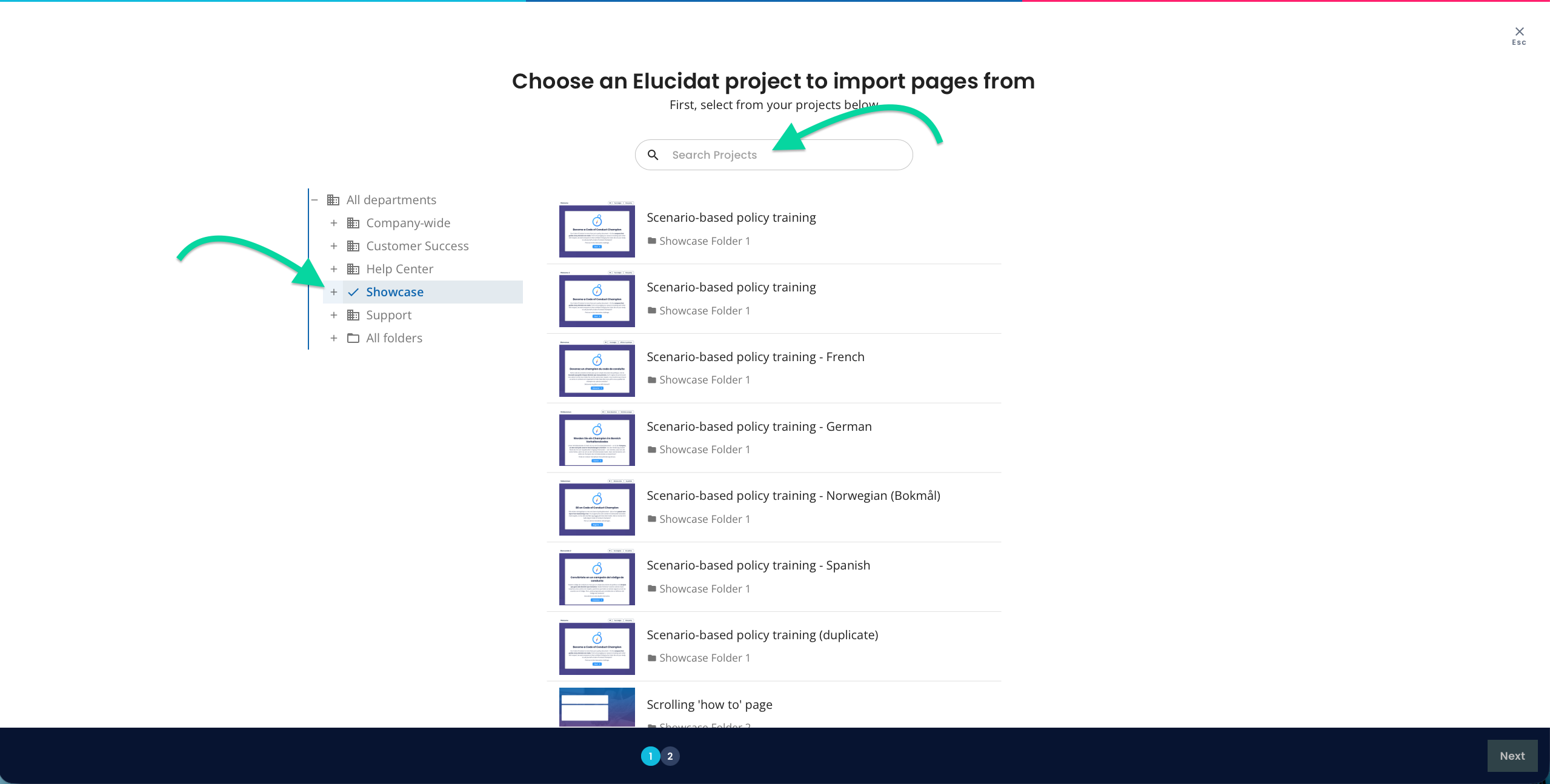
Task: Click the Norwegian (Bokmål) project thumbnail
Action: click(597, 507)
